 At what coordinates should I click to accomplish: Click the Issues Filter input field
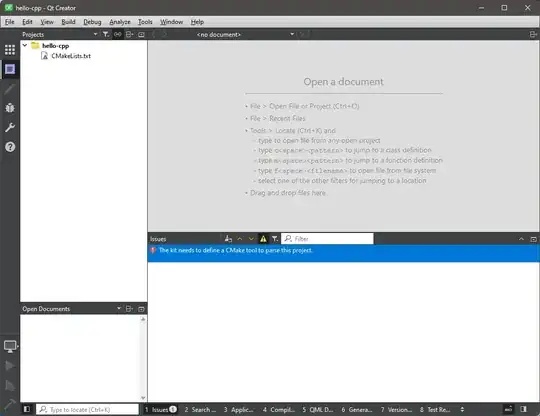tap(328, 239)
